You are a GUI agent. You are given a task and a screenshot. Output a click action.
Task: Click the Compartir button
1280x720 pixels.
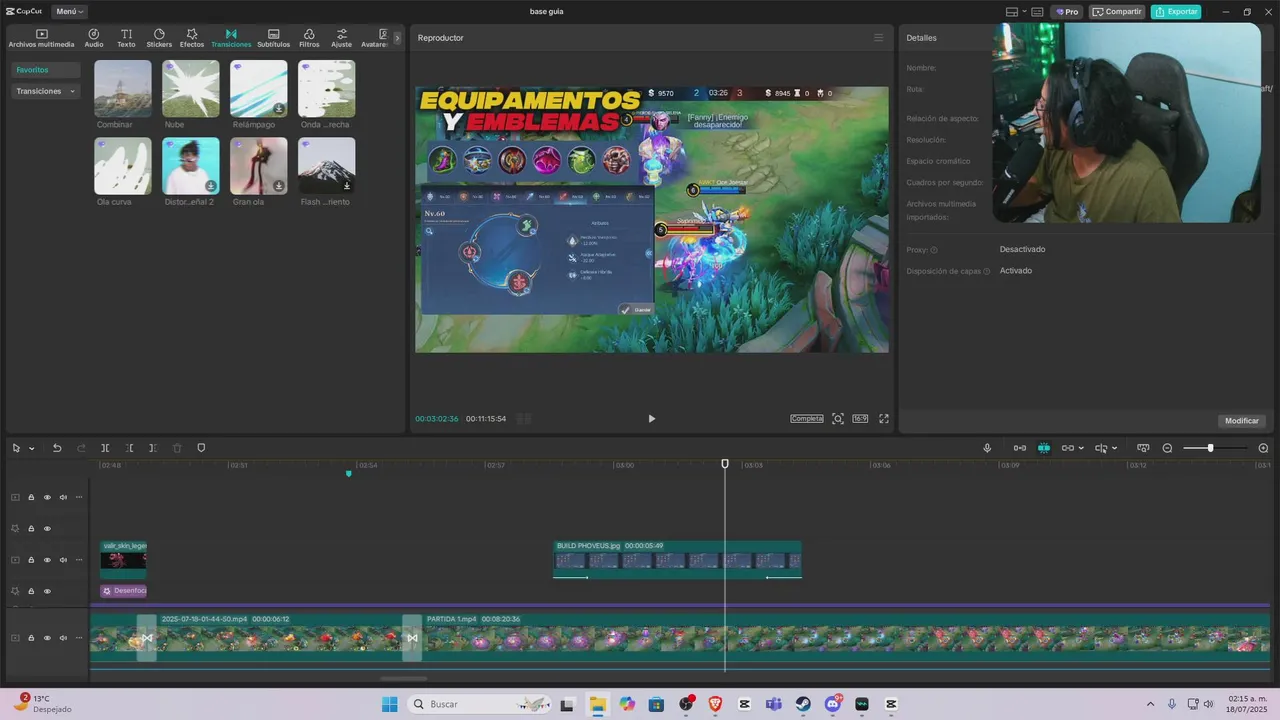pyautogui.click(x=1117, y=12)
